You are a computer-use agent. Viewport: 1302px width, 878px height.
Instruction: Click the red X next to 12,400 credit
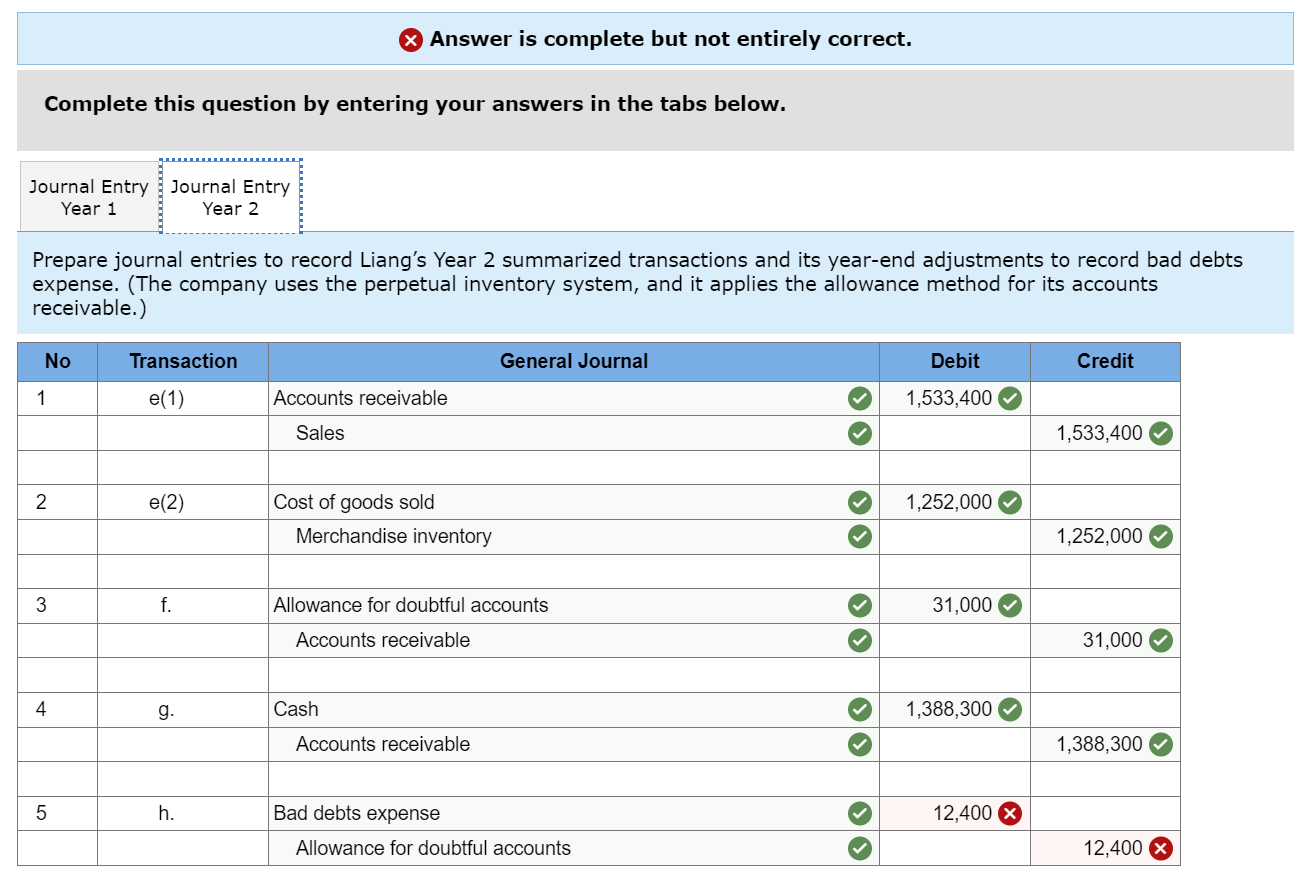1159,847
